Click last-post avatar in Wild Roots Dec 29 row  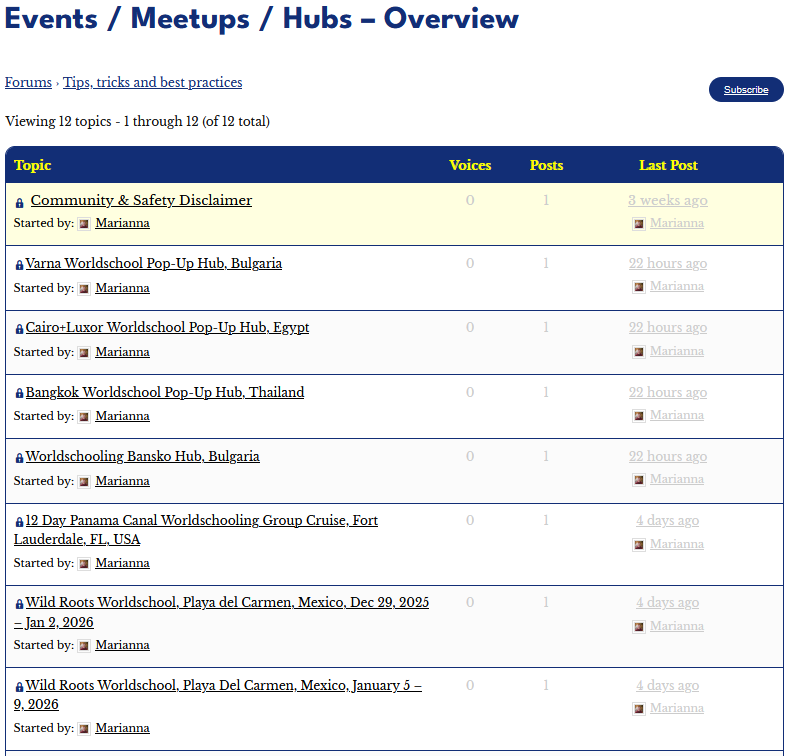click(x=639, y=626)
